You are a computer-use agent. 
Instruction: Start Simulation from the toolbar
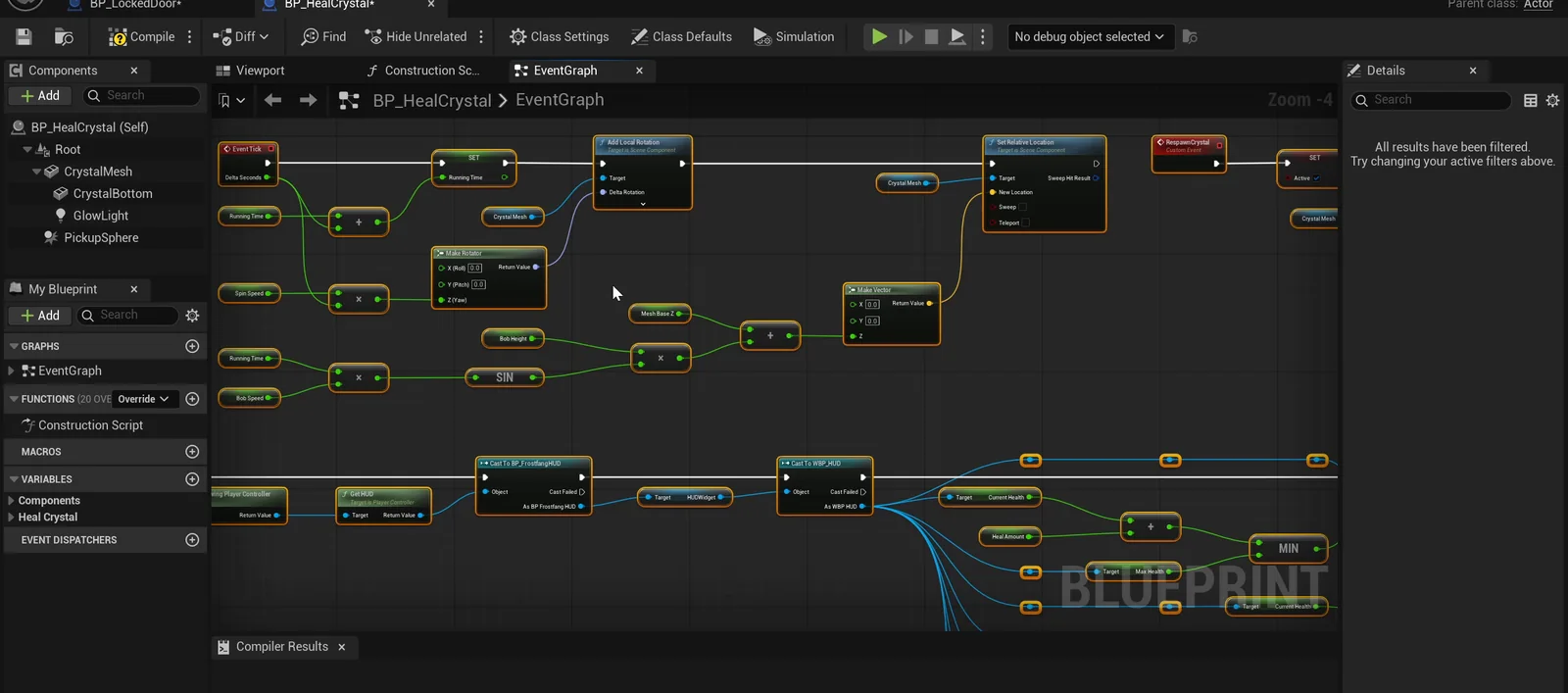click(x=794, y=37)
